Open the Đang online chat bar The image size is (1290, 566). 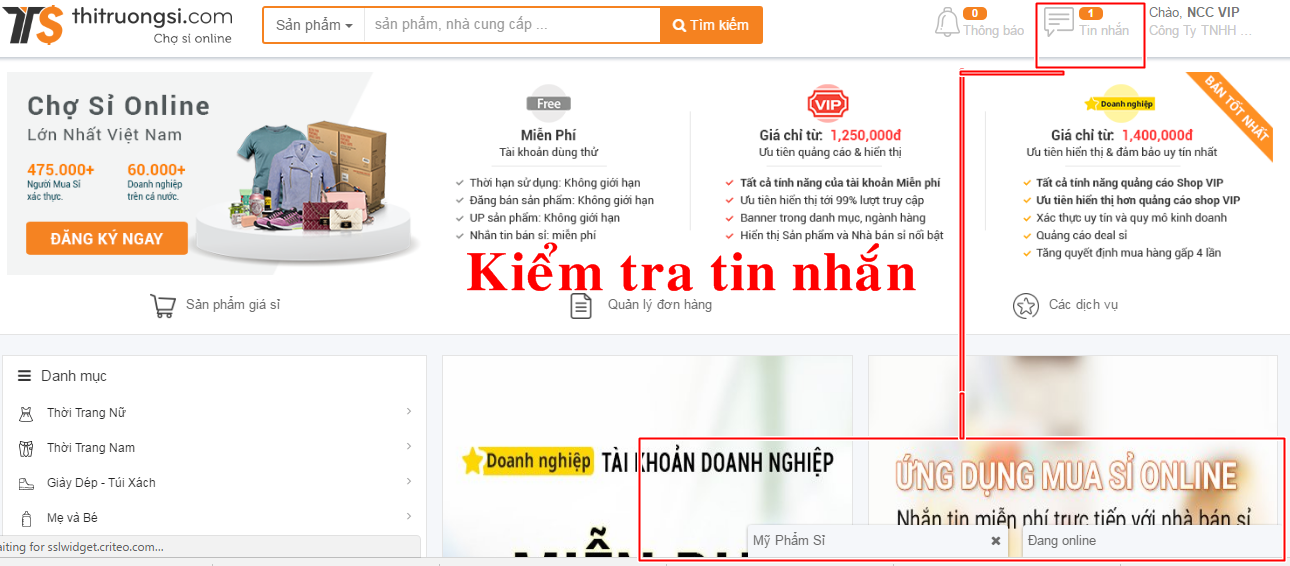(1153, 541)
